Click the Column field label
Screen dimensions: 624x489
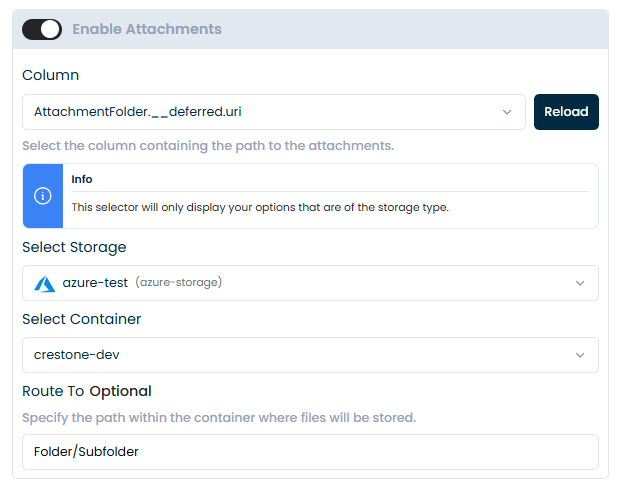point(50,75)
